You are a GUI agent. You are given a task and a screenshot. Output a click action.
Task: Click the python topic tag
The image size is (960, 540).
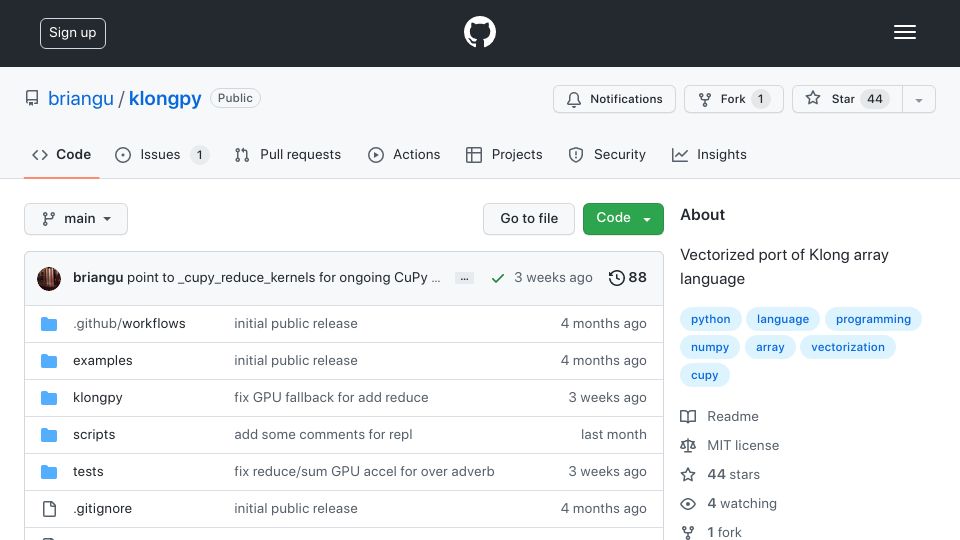(x=710, y=319)
